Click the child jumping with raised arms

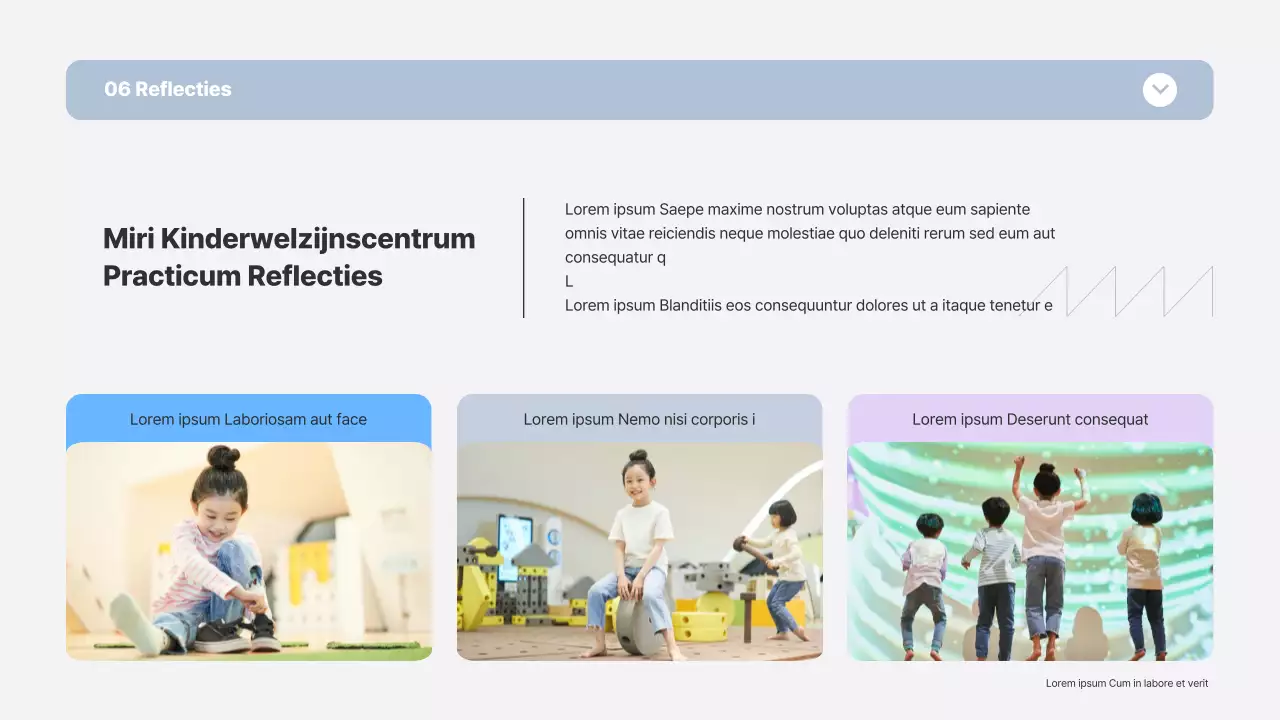(1045, 540)
